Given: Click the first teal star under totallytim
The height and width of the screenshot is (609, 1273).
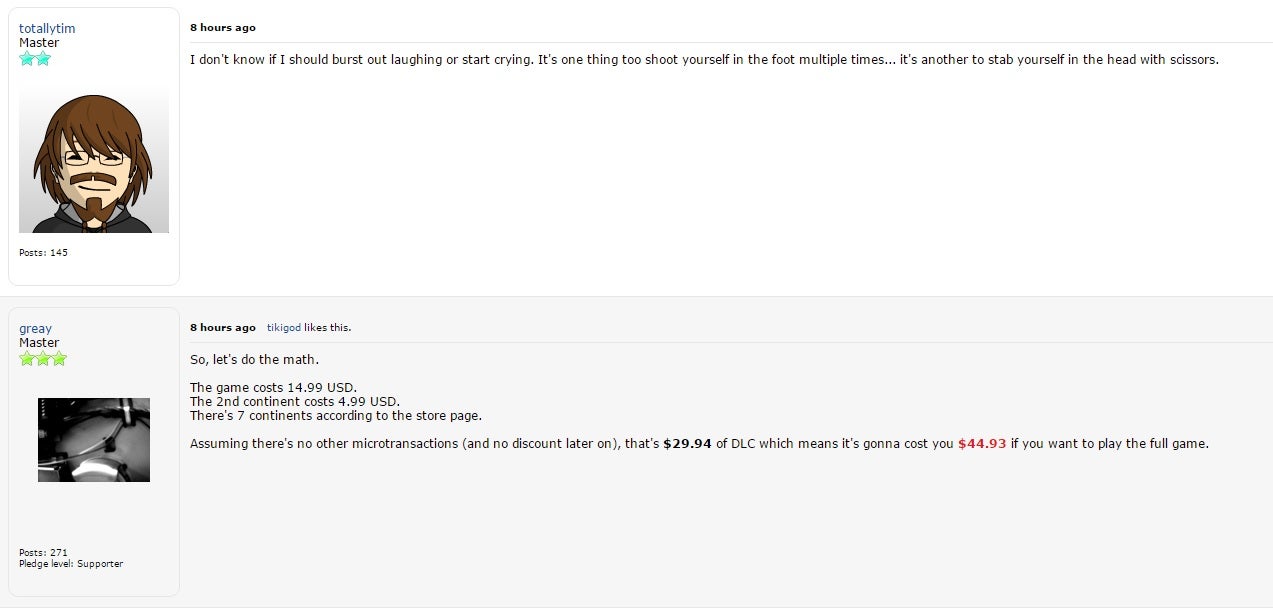Looking at the screenshot, I should (27, 59).
